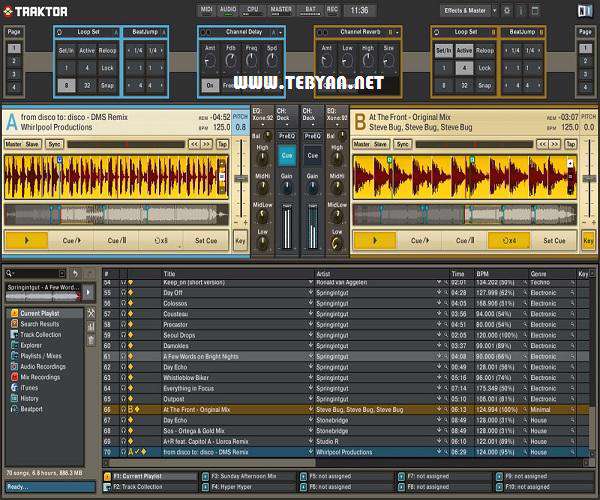Click the search magnifier icon in browser
Screen dimensions: 600x500
click(x=9, y=274)
